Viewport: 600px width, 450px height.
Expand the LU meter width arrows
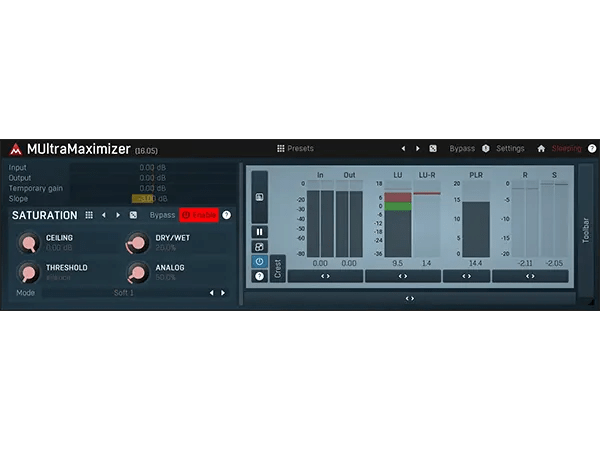click(x=403, y=276)
